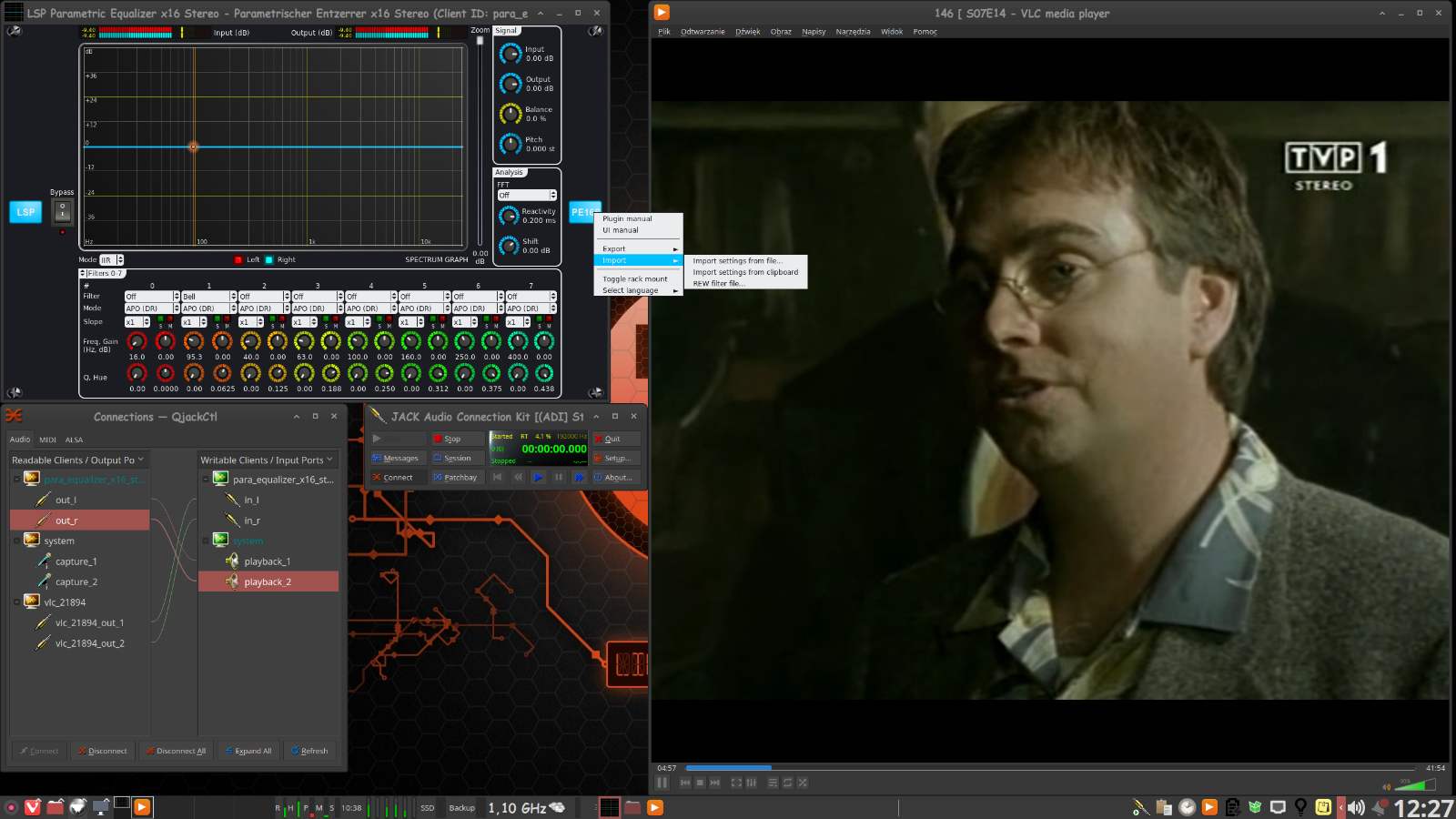
Task: Click the graph Zoom vertical slider
Action: [x=480, y=141]
